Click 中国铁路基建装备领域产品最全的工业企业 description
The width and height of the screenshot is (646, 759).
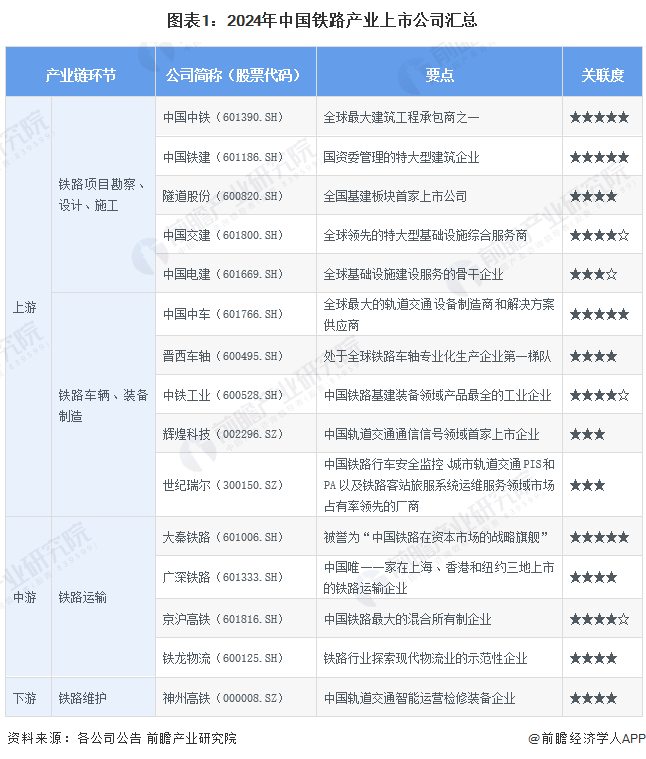437,395
